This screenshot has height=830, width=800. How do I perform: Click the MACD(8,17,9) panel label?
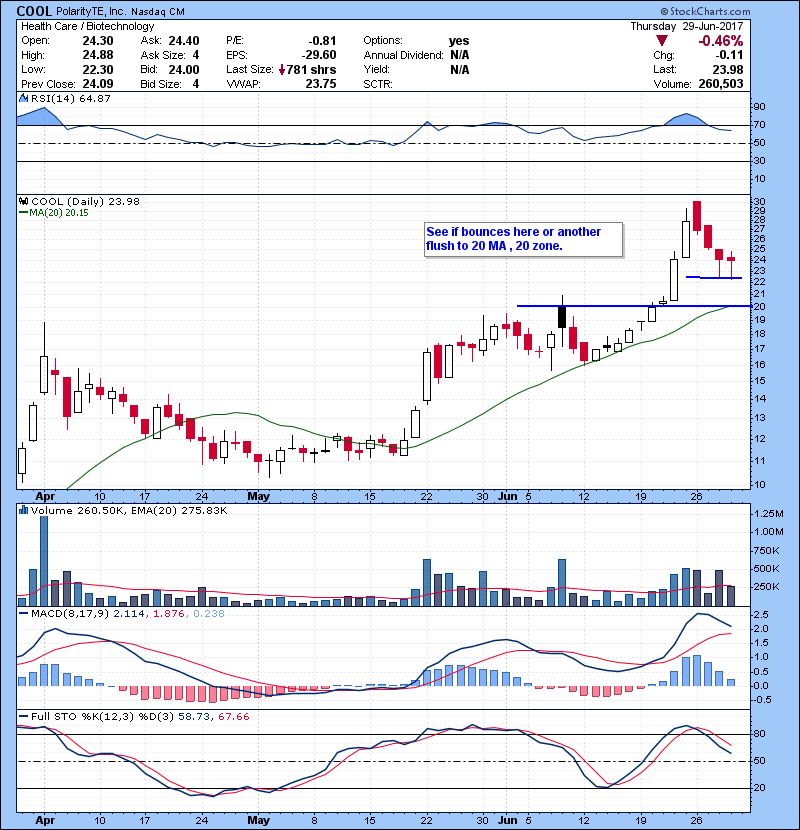(x=70, y=614)
